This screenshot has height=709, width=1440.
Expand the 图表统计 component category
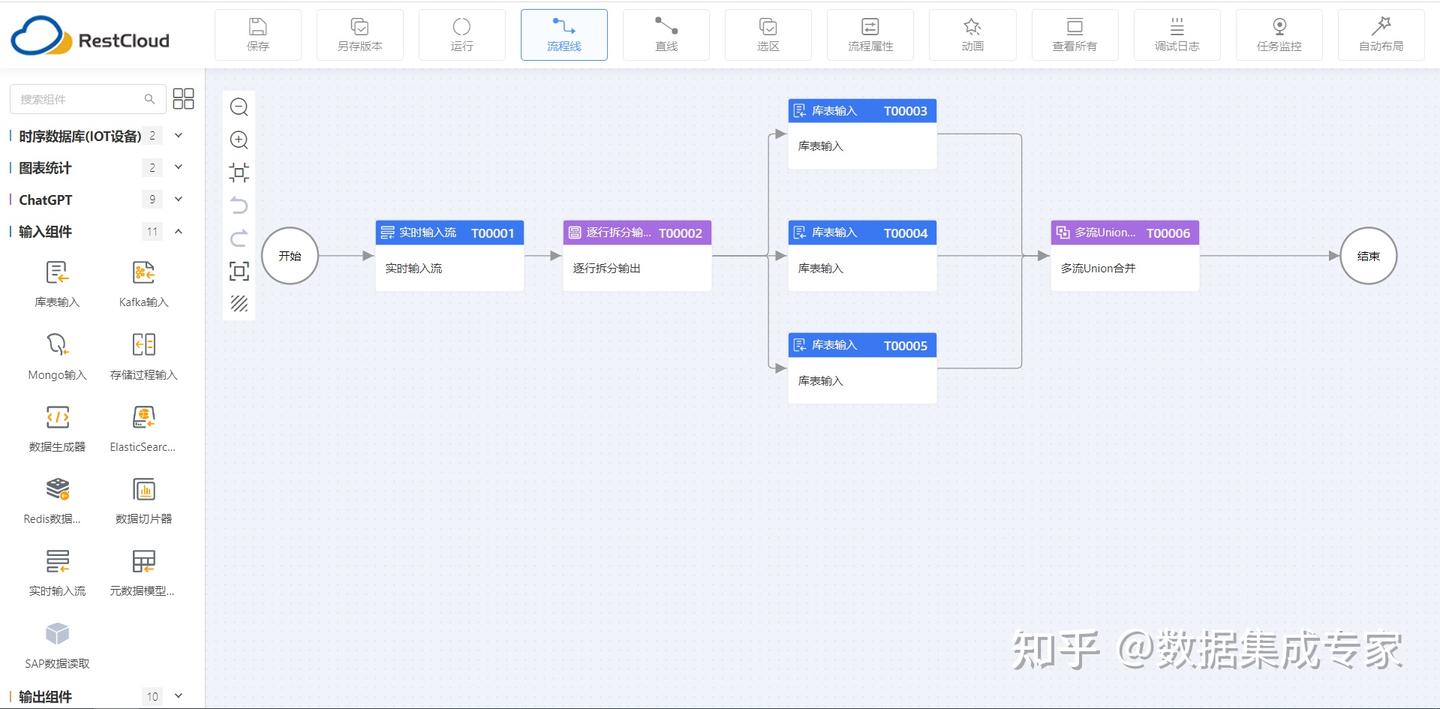pyautogui.click(x=177, y=167)
